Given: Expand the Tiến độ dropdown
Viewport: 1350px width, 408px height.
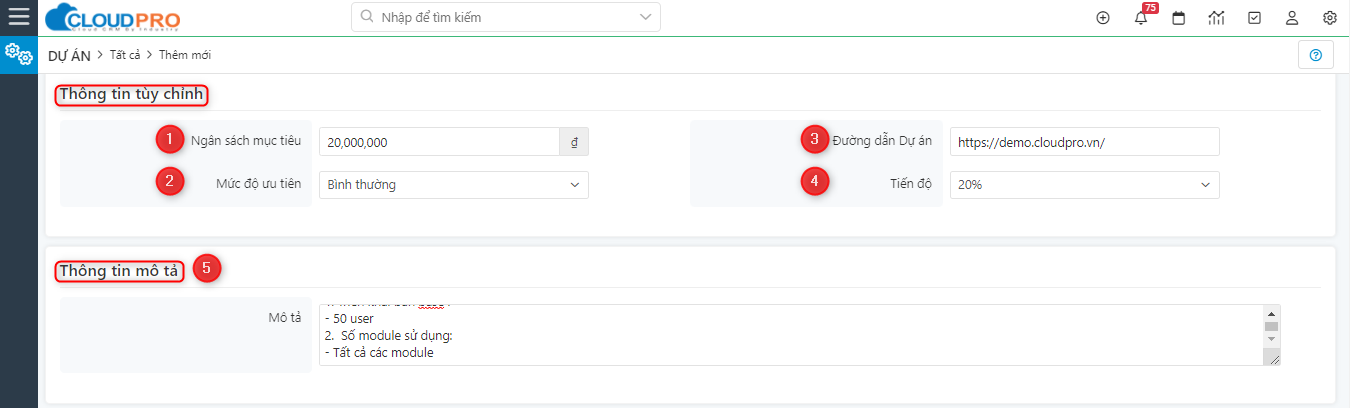Looking at the screenshot, I should click(x=1084, y=185).
